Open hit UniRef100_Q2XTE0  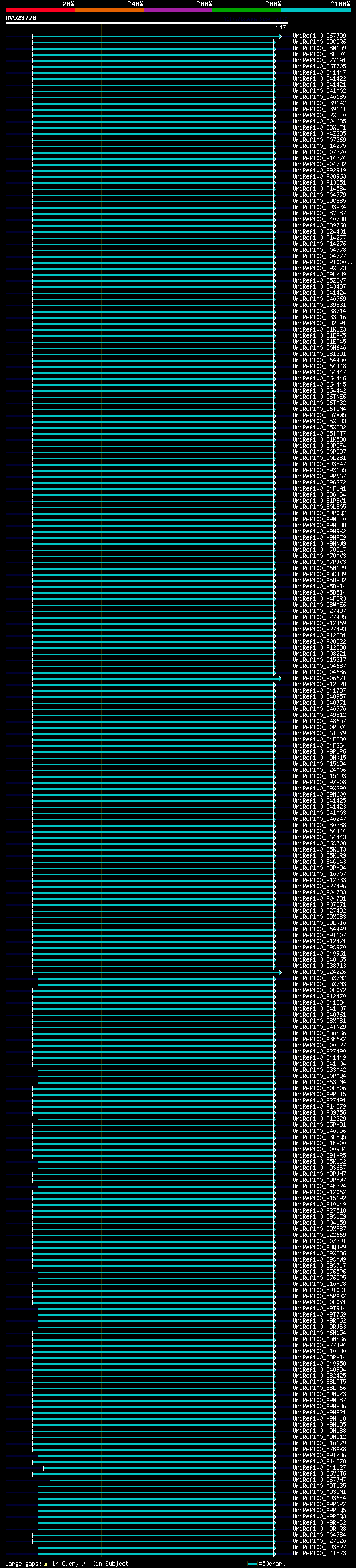tap(319, 116)
